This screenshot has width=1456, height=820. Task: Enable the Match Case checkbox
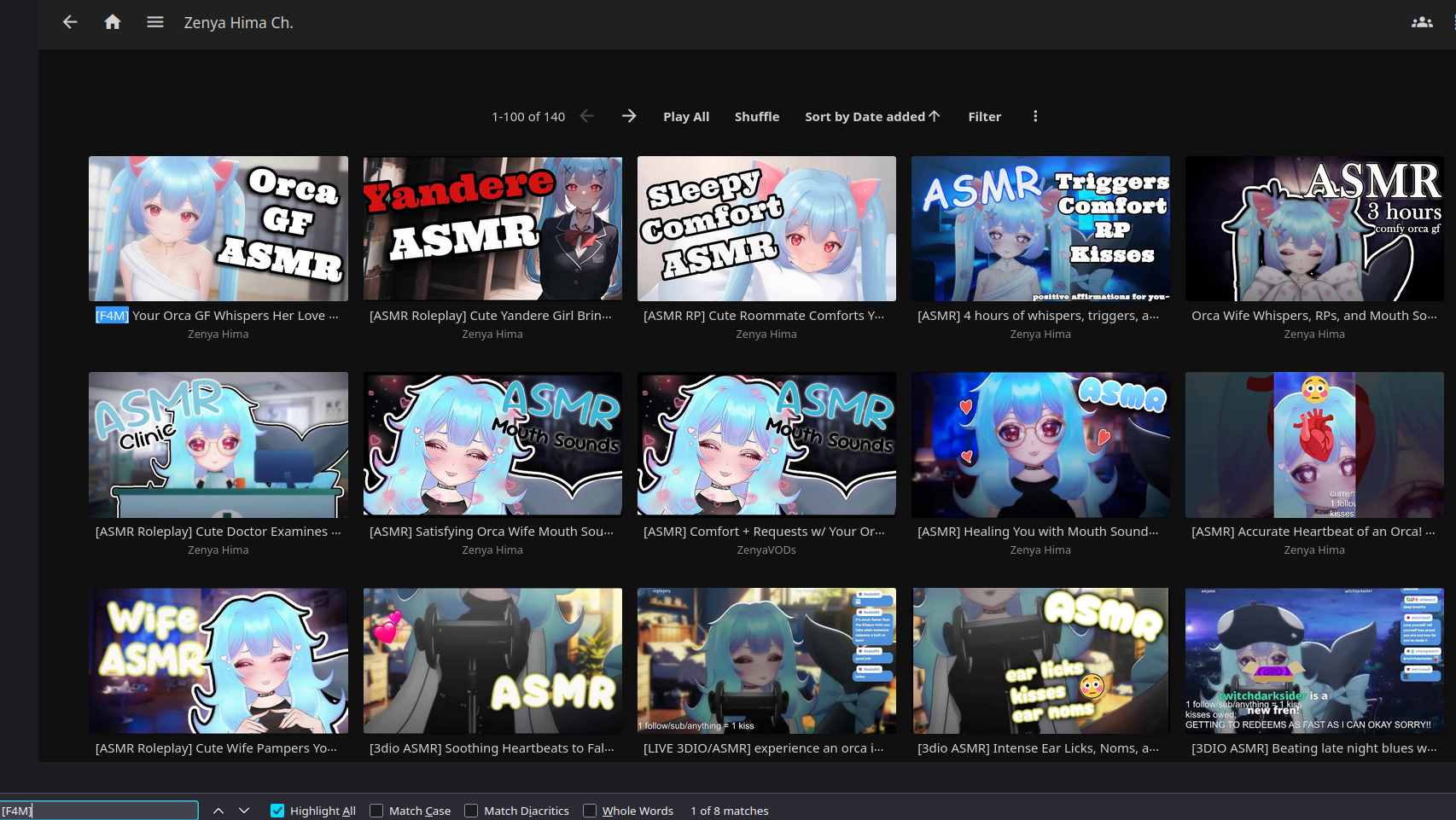pyautogui.click(x=376, y=811)
